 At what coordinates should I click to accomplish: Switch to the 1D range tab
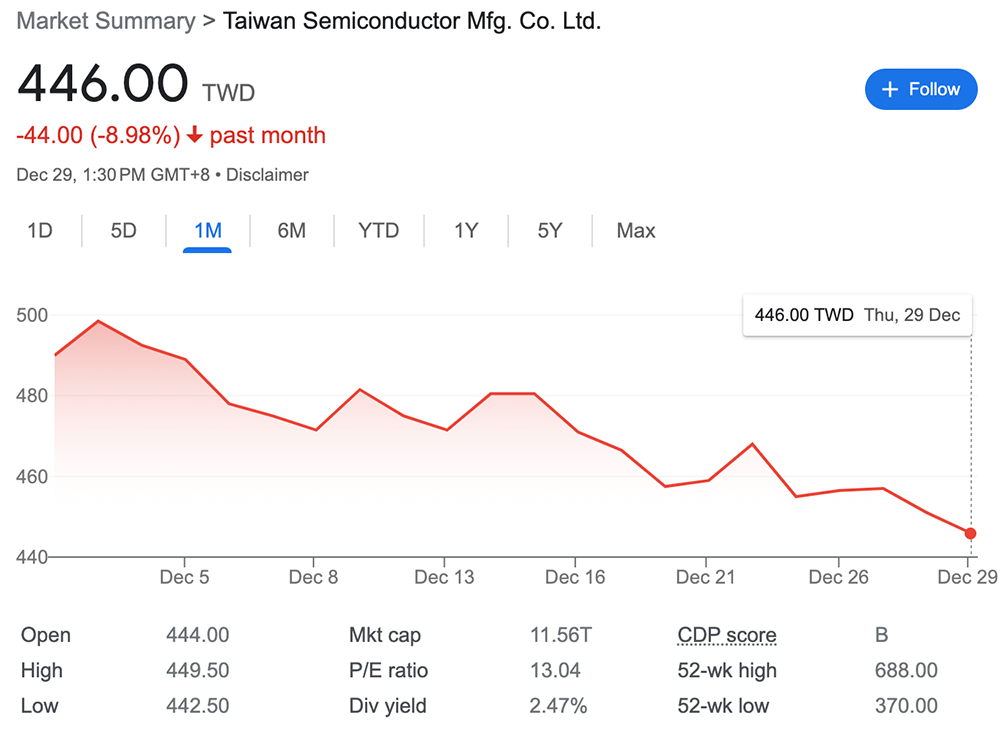[40, 231]
